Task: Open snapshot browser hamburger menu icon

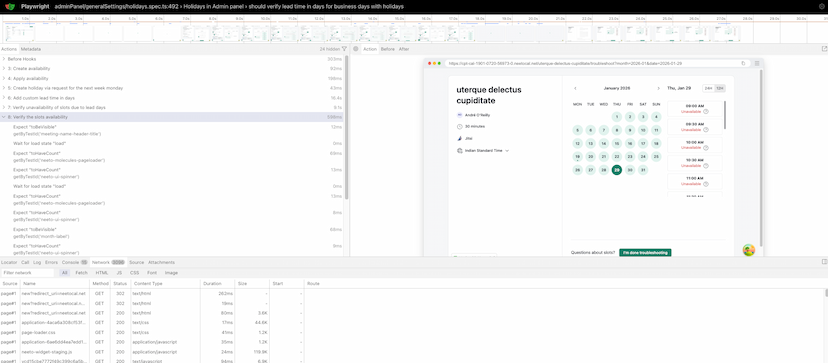Action: pos(757,63)
